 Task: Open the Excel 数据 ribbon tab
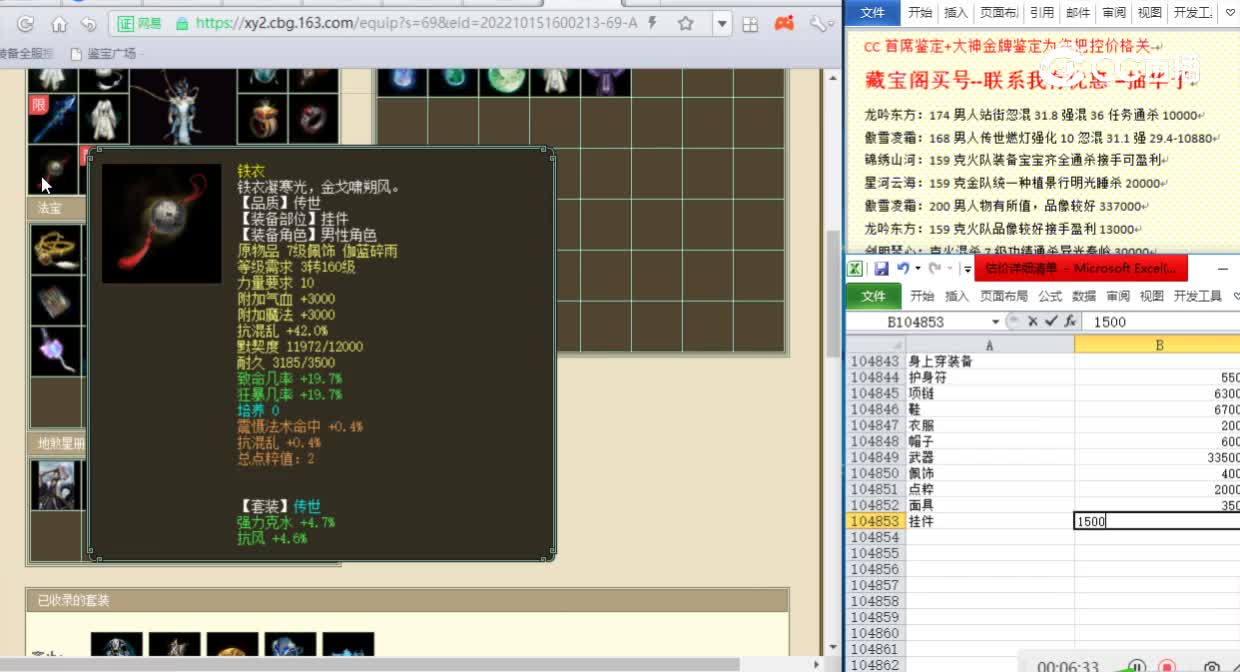coord(1084,296)
